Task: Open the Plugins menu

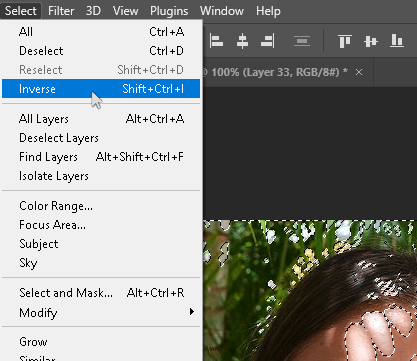Action: pyautogui.click(x=169, y=11)
